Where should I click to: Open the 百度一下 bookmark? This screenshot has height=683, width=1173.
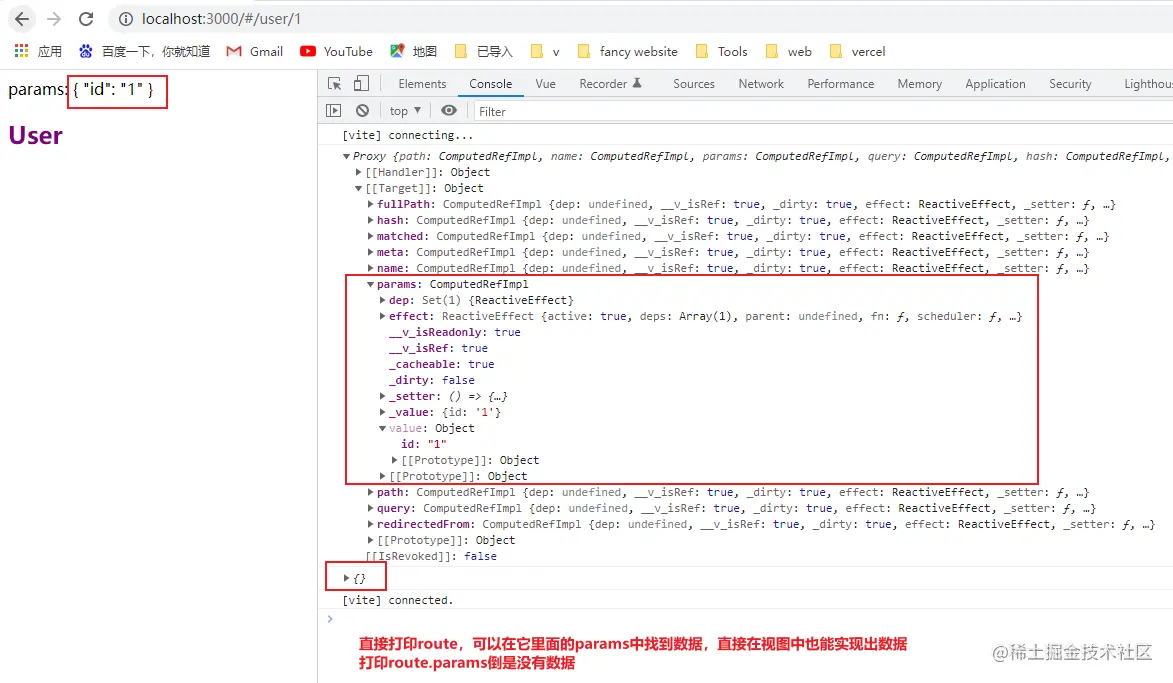145,51
